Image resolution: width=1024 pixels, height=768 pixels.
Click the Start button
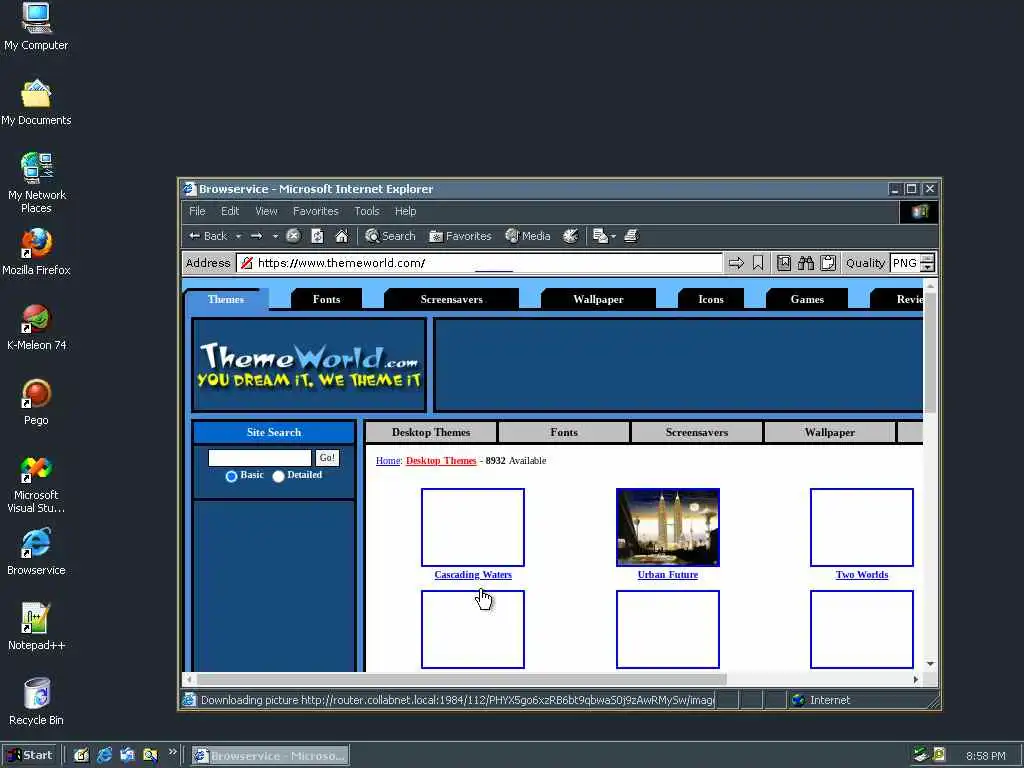(30, 755)
